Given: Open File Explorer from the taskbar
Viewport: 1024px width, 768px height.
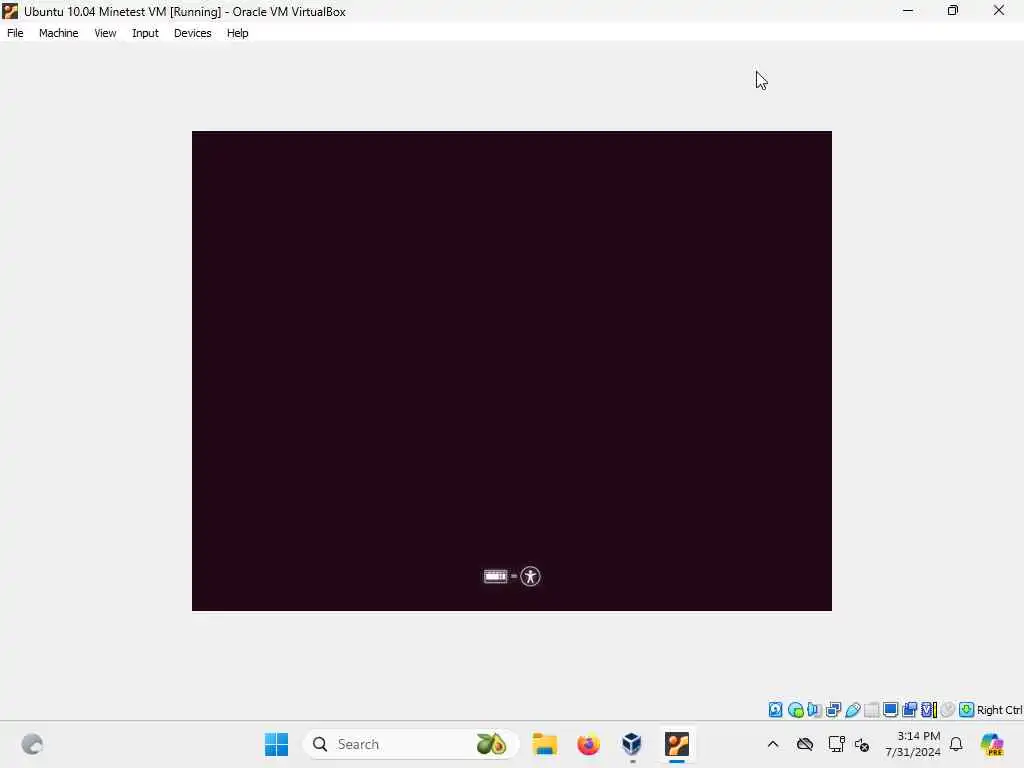Looking at the screenshot, I should click(x=545, y=744).
